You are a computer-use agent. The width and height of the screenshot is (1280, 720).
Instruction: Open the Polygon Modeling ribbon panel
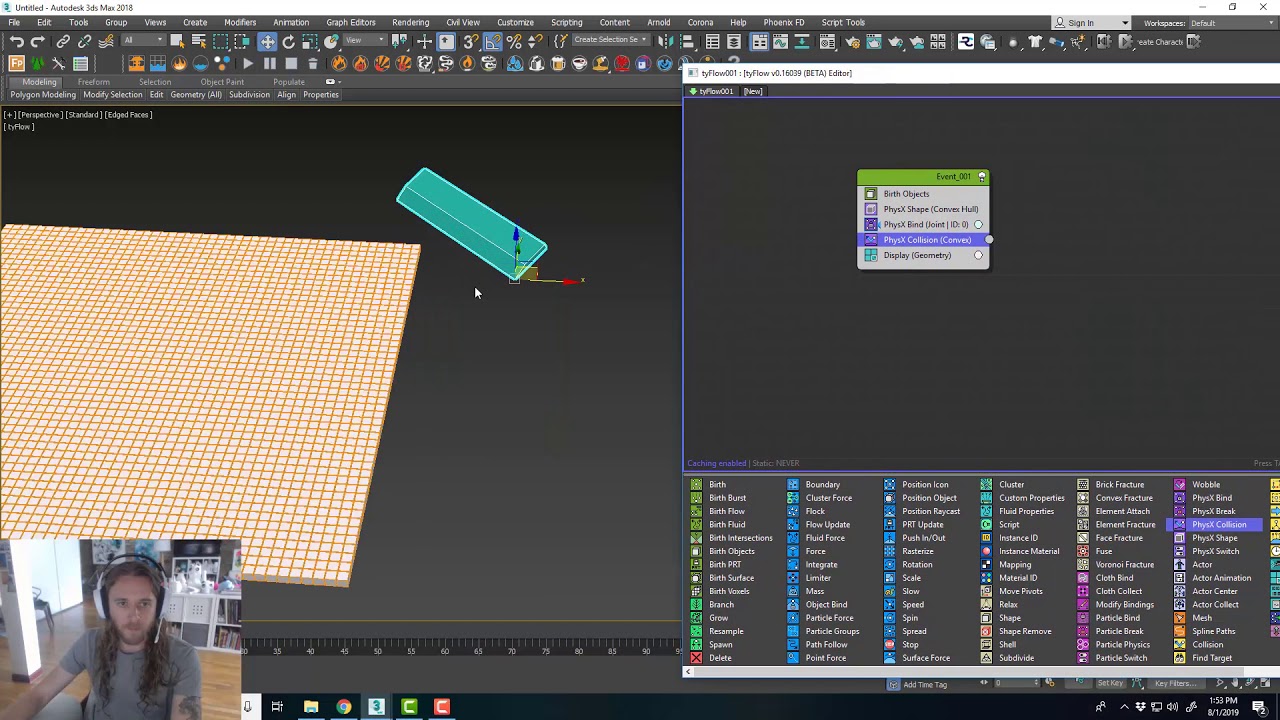click(x=43, y=95)
